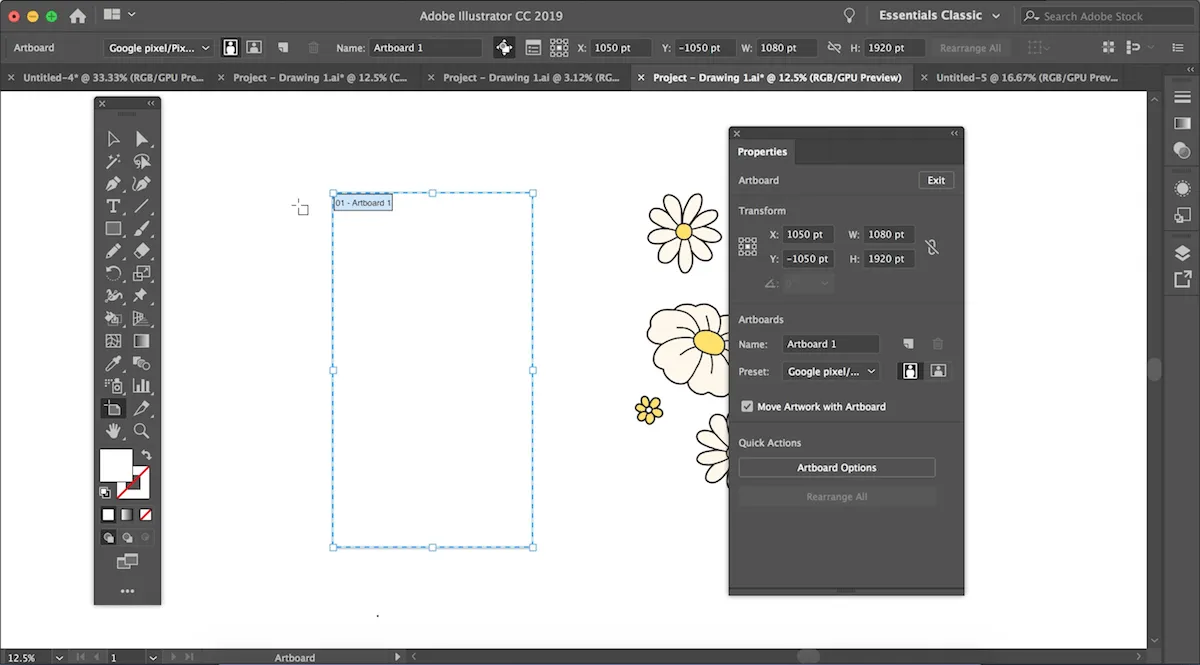Select the Hand tool
1200x665 pixels.
coord(113,431)
